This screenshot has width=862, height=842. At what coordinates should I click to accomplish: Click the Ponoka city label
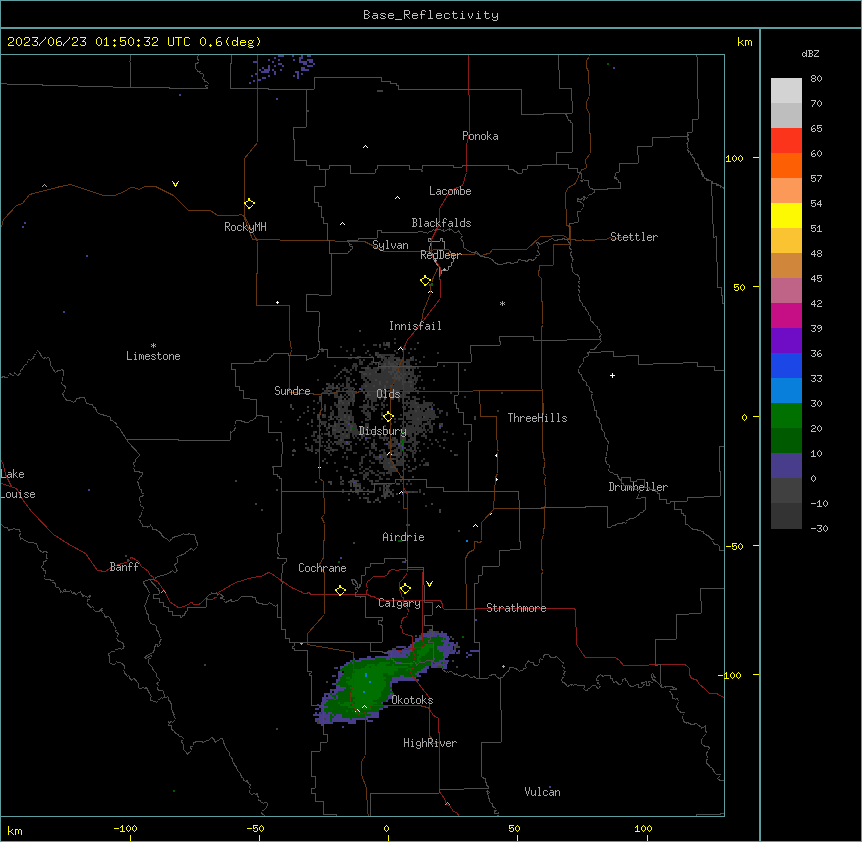pyautogui.click(x=480, y=136)
